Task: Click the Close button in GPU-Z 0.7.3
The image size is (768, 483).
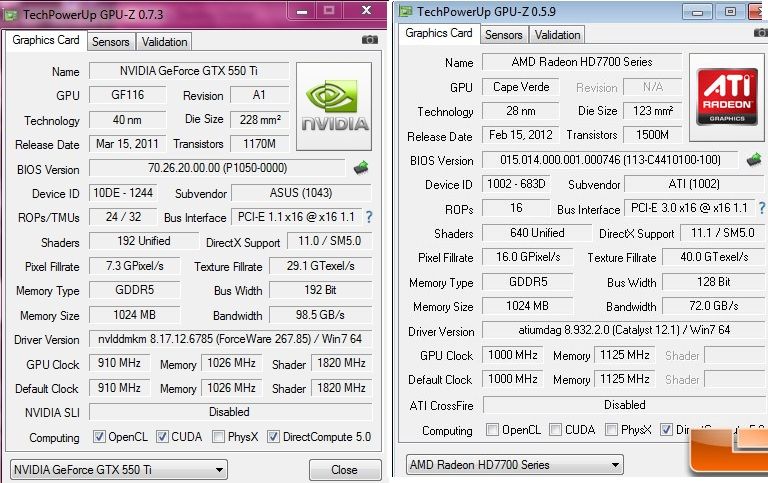Action: pos(345,470)
